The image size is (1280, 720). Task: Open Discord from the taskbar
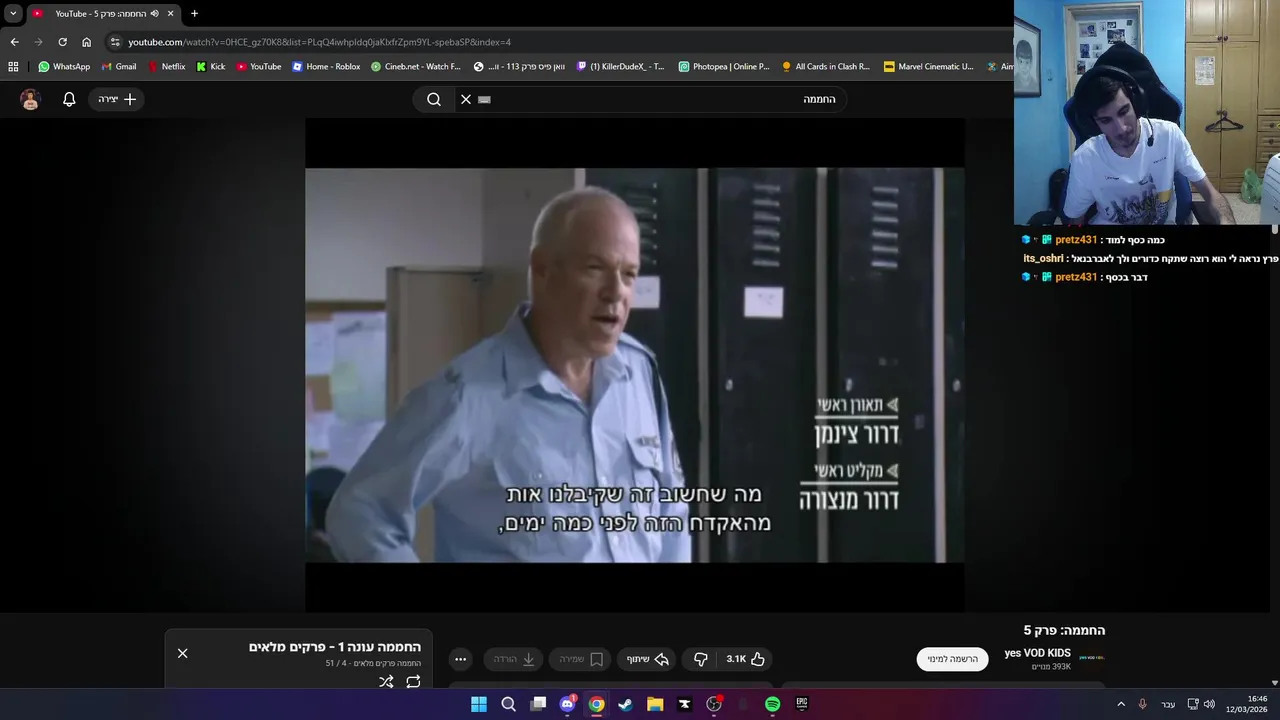tap(567, 704)
